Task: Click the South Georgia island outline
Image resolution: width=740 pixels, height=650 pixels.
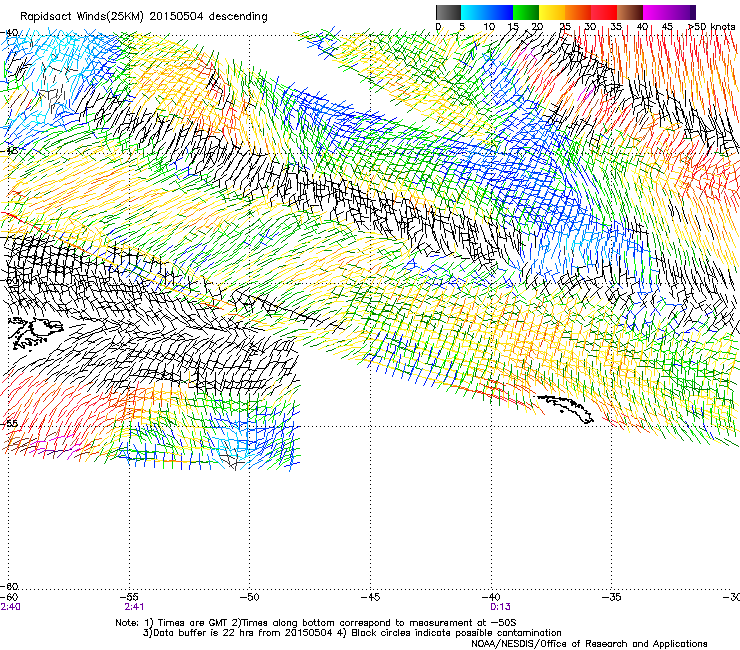Action: tap(565, 409)
